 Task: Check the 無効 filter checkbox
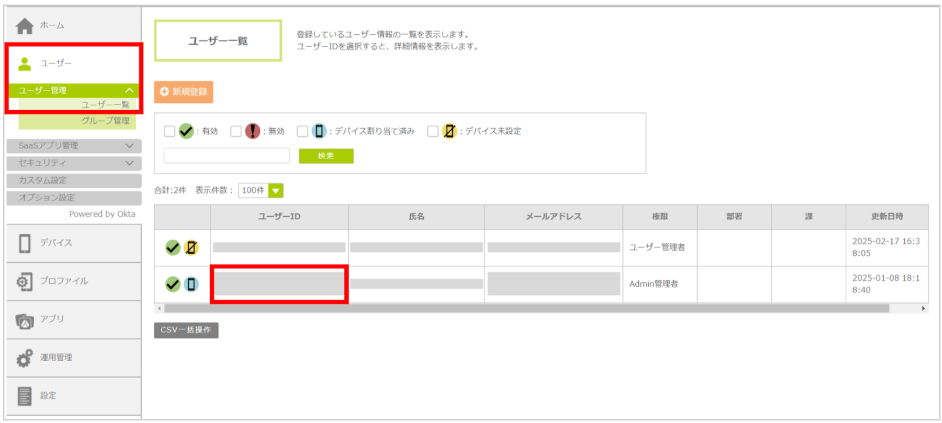coord(236,131)
